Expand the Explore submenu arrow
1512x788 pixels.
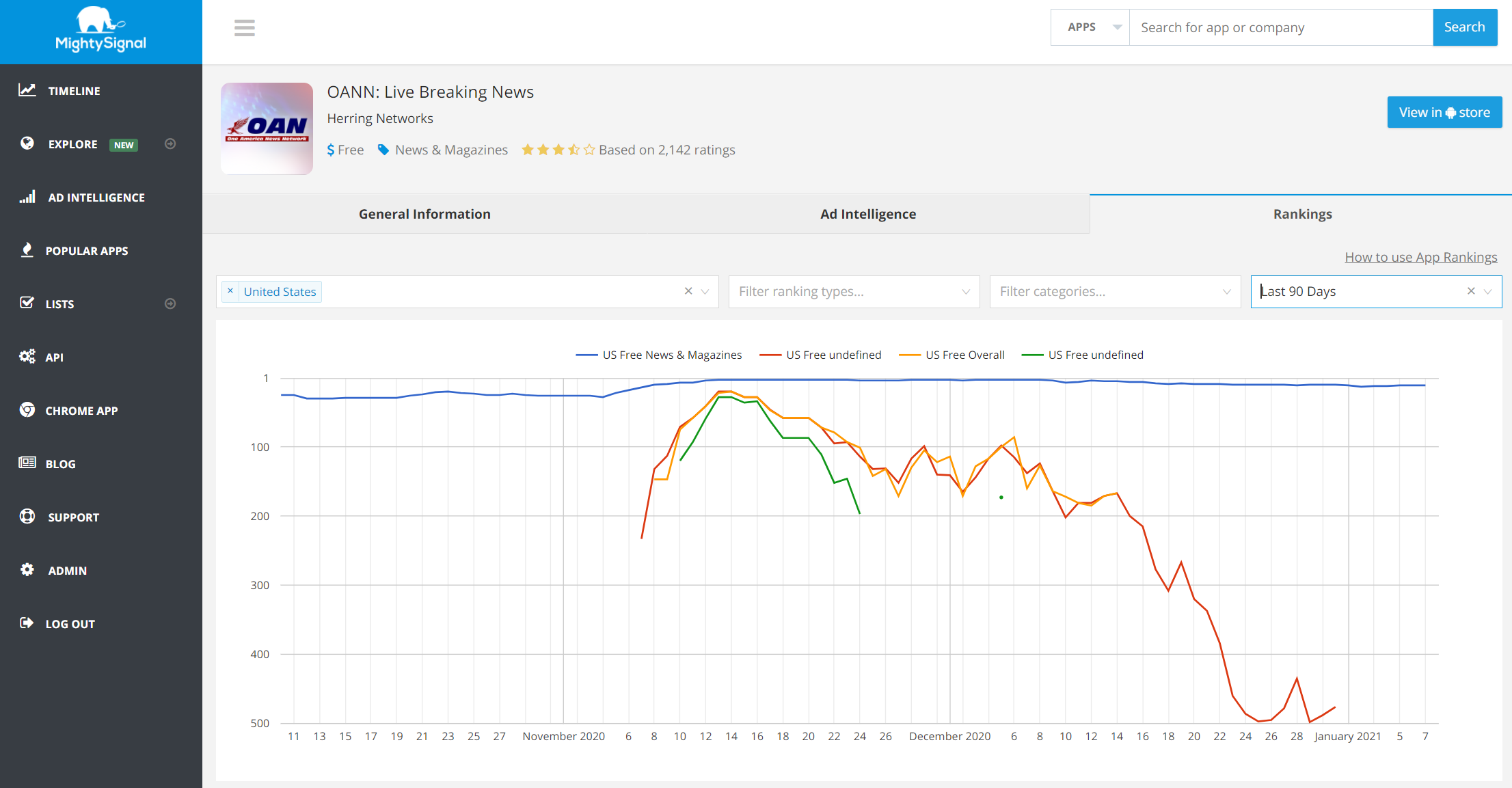point(170,144)
